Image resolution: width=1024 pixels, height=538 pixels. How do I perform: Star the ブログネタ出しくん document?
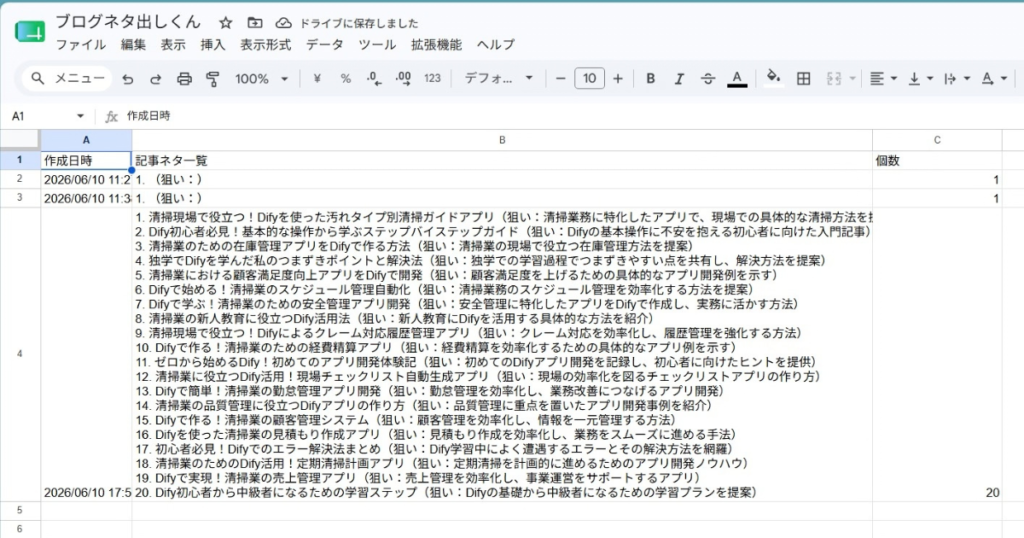(225, 23)
